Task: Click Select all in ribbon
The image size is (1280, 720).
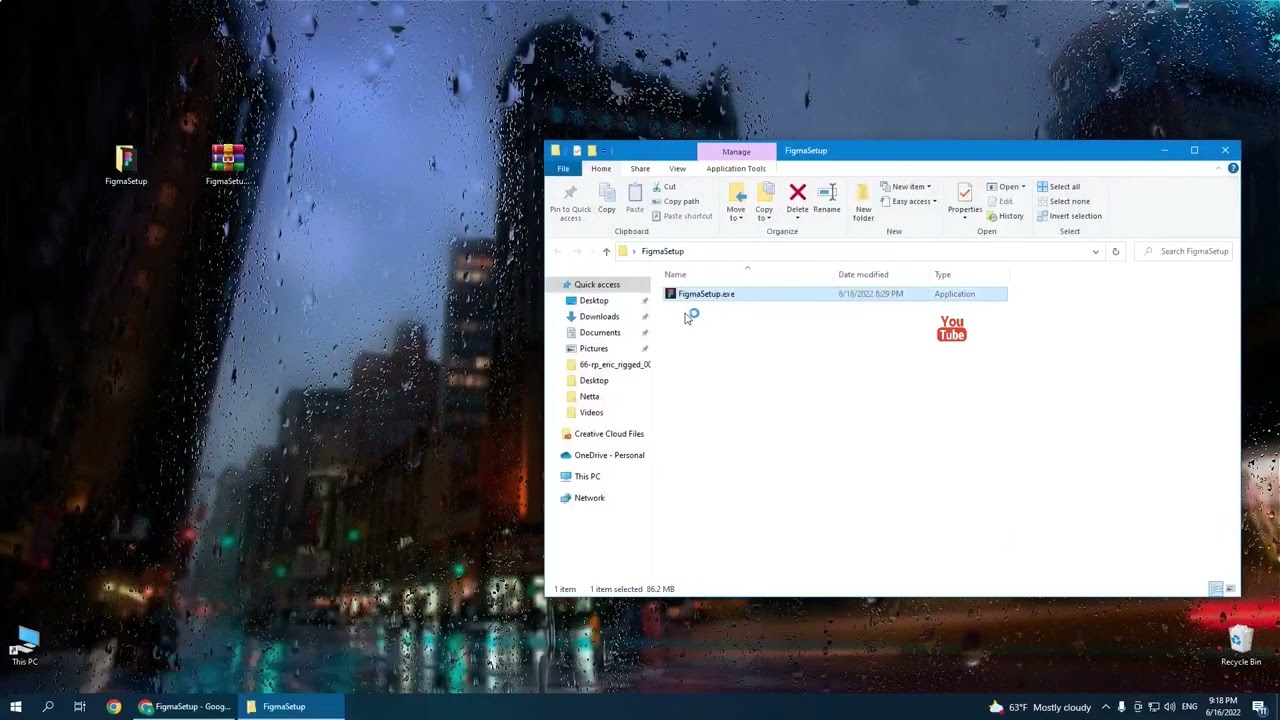Action: click(1058, 187)
